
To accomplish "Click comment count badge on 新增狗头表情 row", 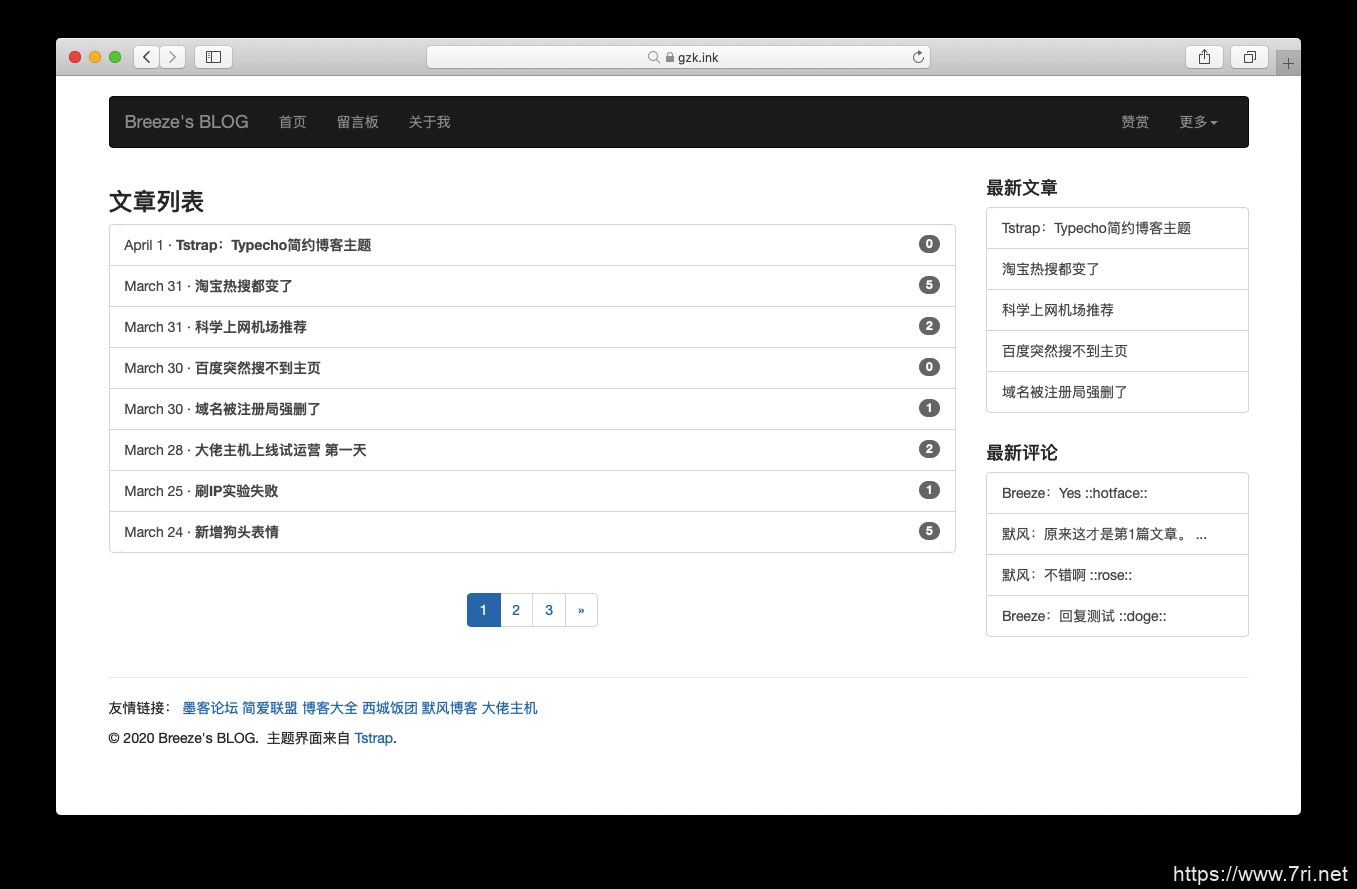I will click(929, 531).
